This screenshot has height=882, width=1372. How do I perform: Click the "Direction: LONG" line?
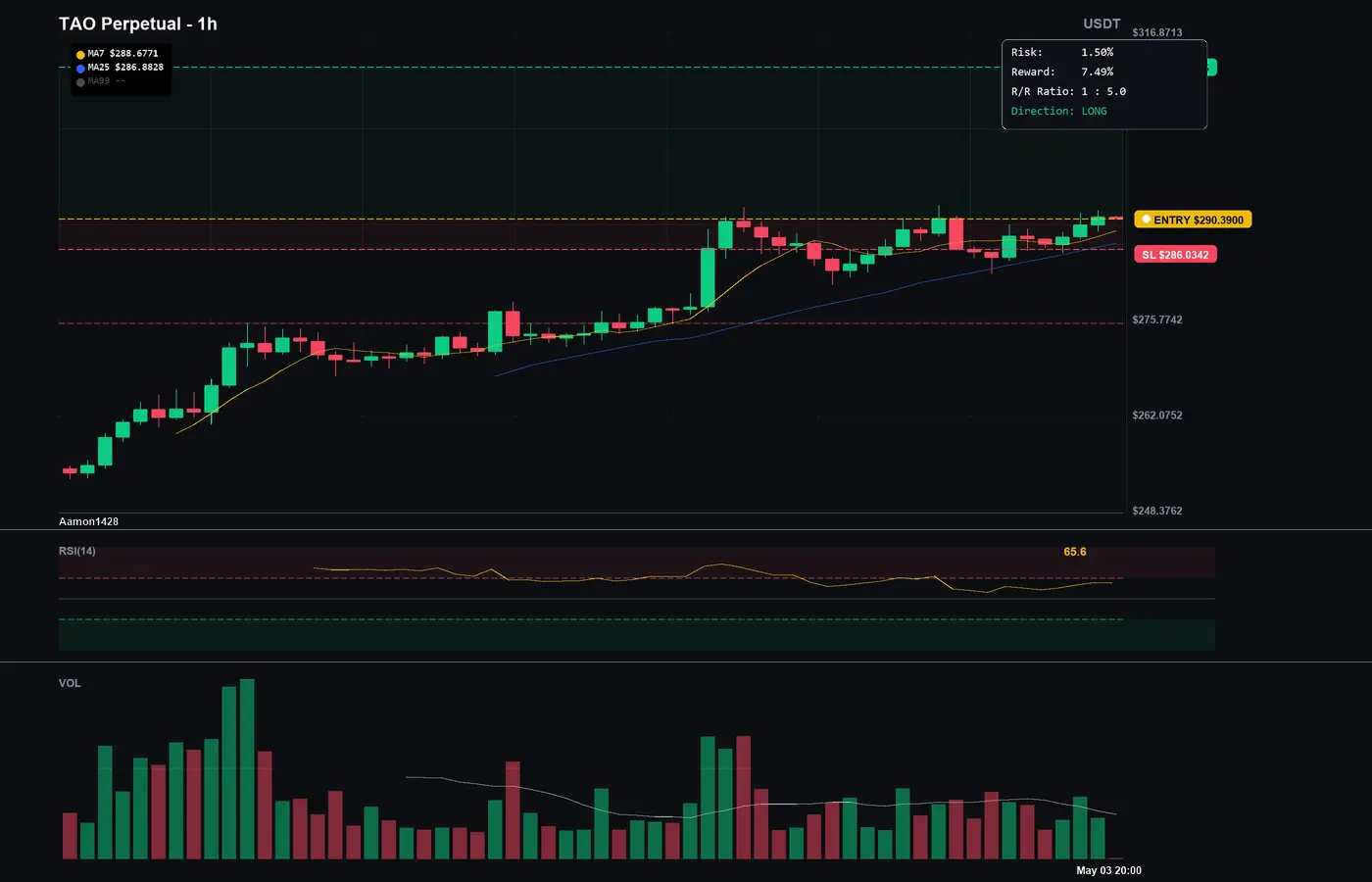pos(1058,111)
